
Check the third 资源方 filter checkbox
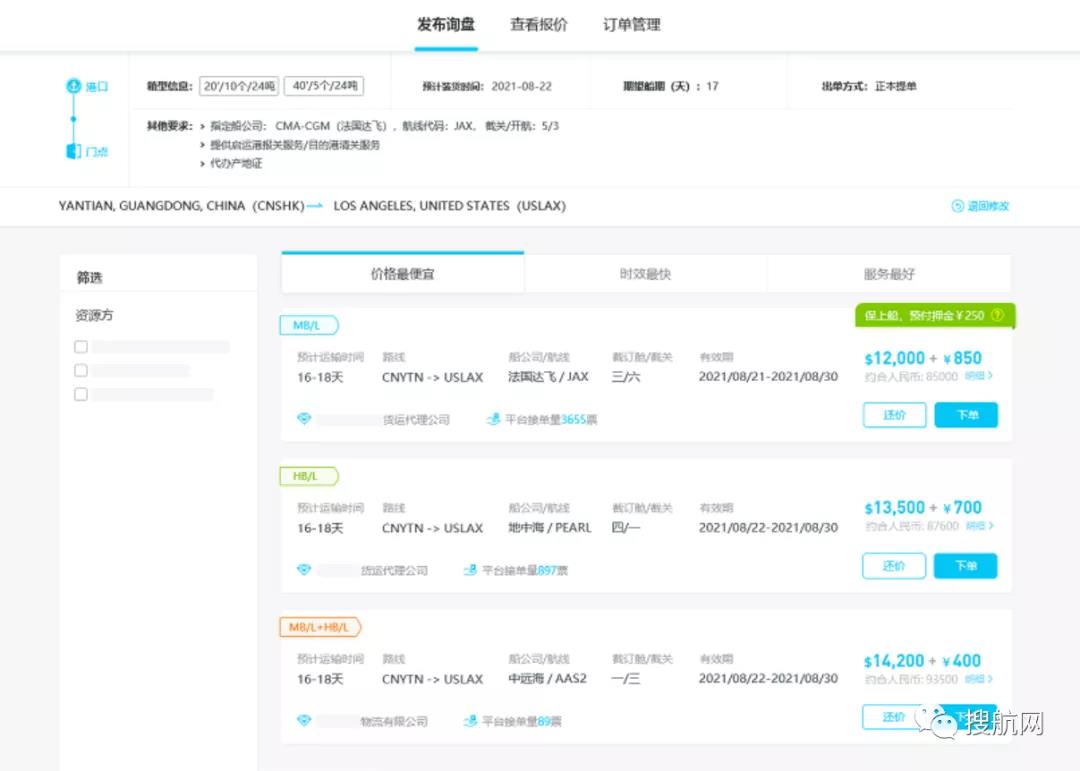[80, 394]
